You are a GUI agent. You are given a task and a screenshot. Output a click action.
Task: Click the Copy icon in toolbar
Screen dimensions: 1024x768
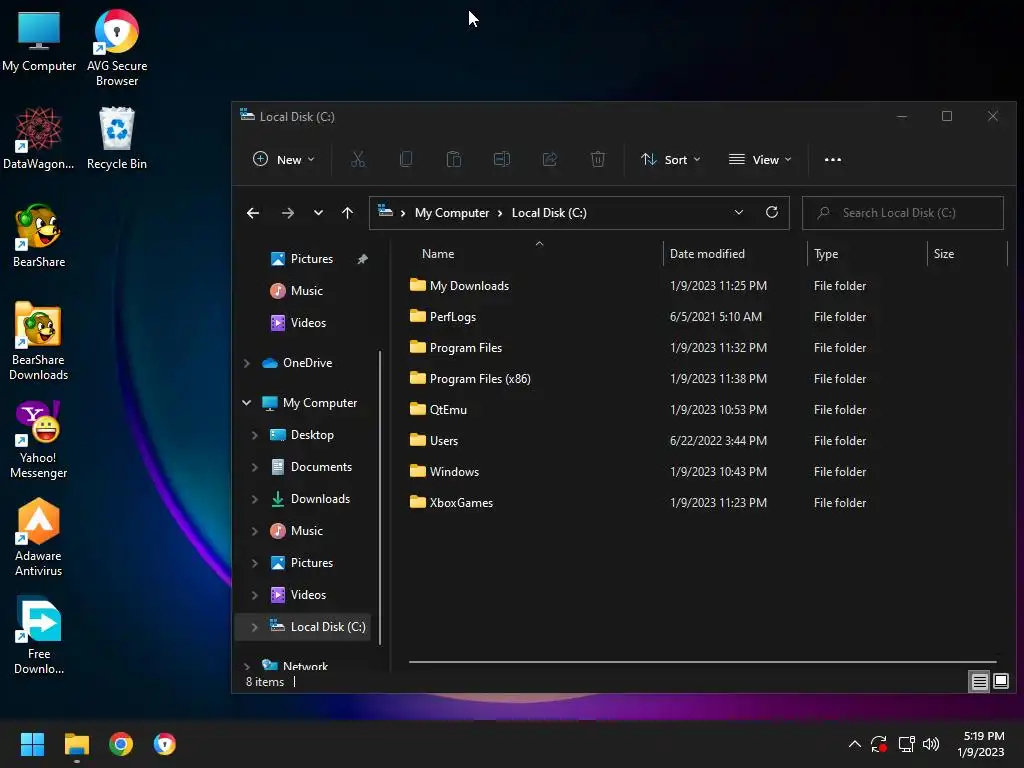click(406, 159)
